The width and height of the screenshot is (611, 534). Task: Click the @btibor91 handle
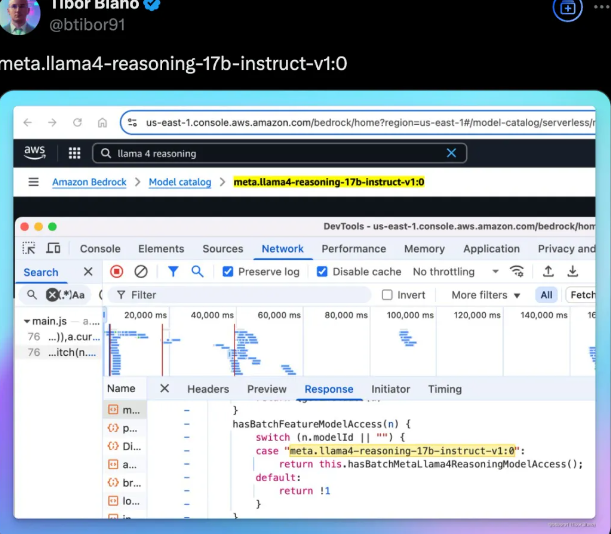click(x=87, y=25)
